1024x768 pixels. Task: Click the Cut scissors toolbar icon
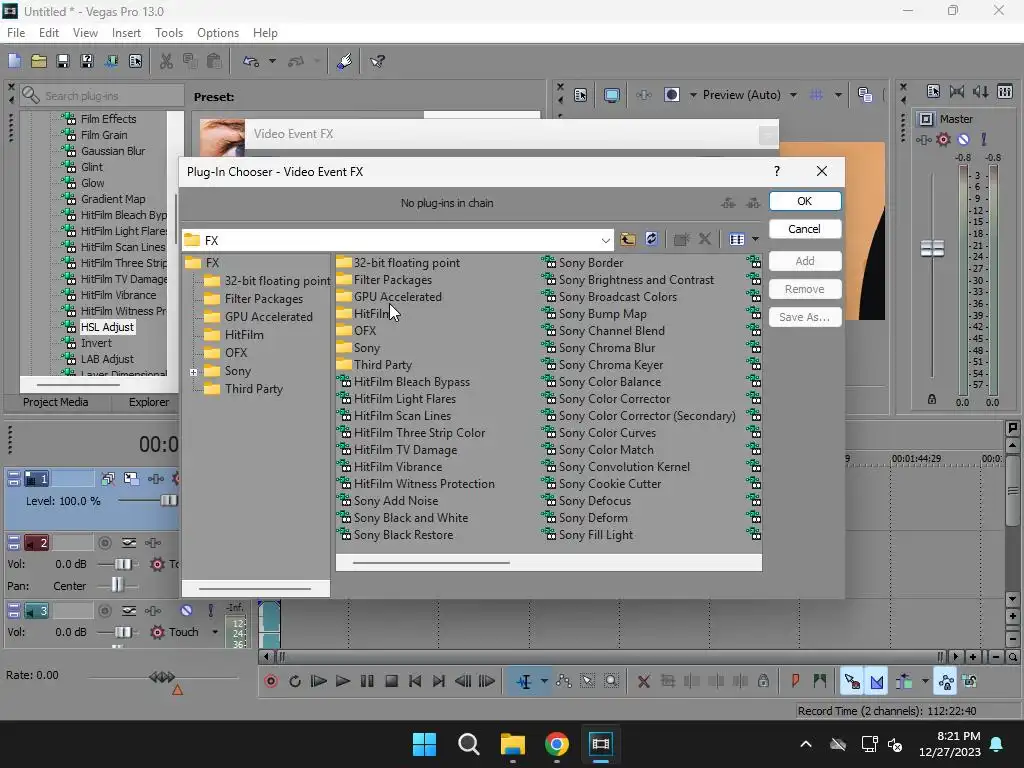click(167, 61)
